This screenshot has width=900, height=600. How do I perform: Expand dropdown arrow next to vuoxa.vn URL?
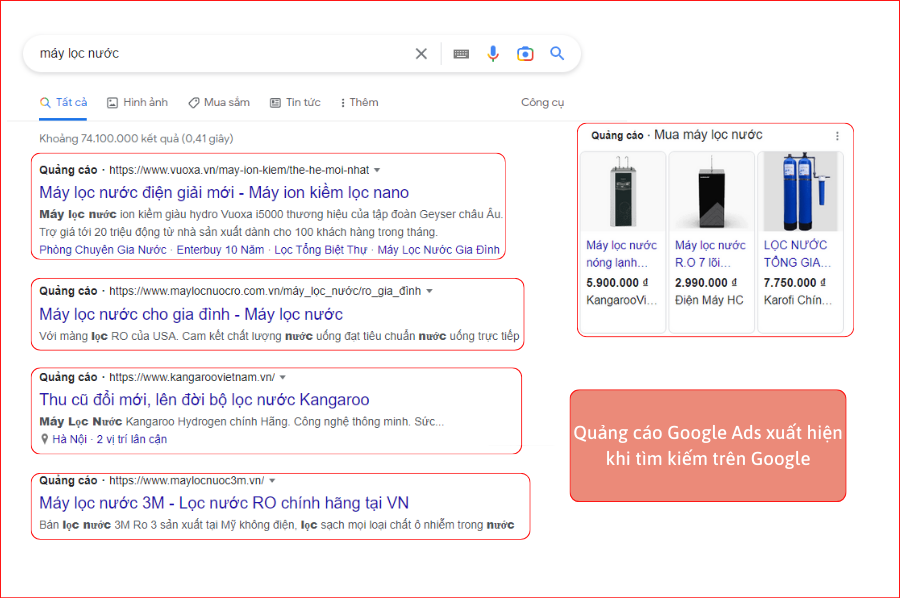[377, 170]
